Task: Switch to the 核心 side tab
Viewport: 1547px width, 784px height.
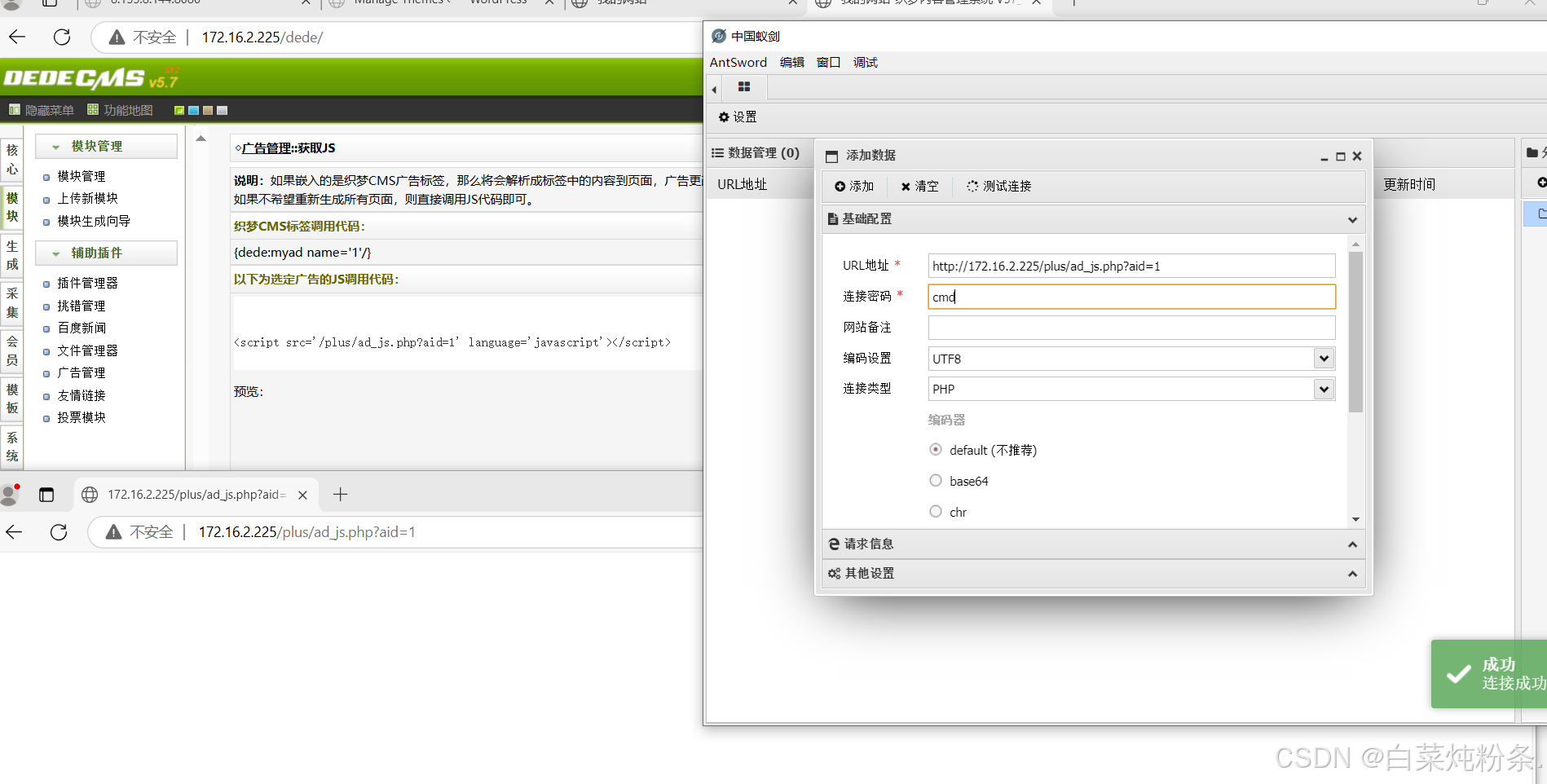Action: click(x=12, y=160)
